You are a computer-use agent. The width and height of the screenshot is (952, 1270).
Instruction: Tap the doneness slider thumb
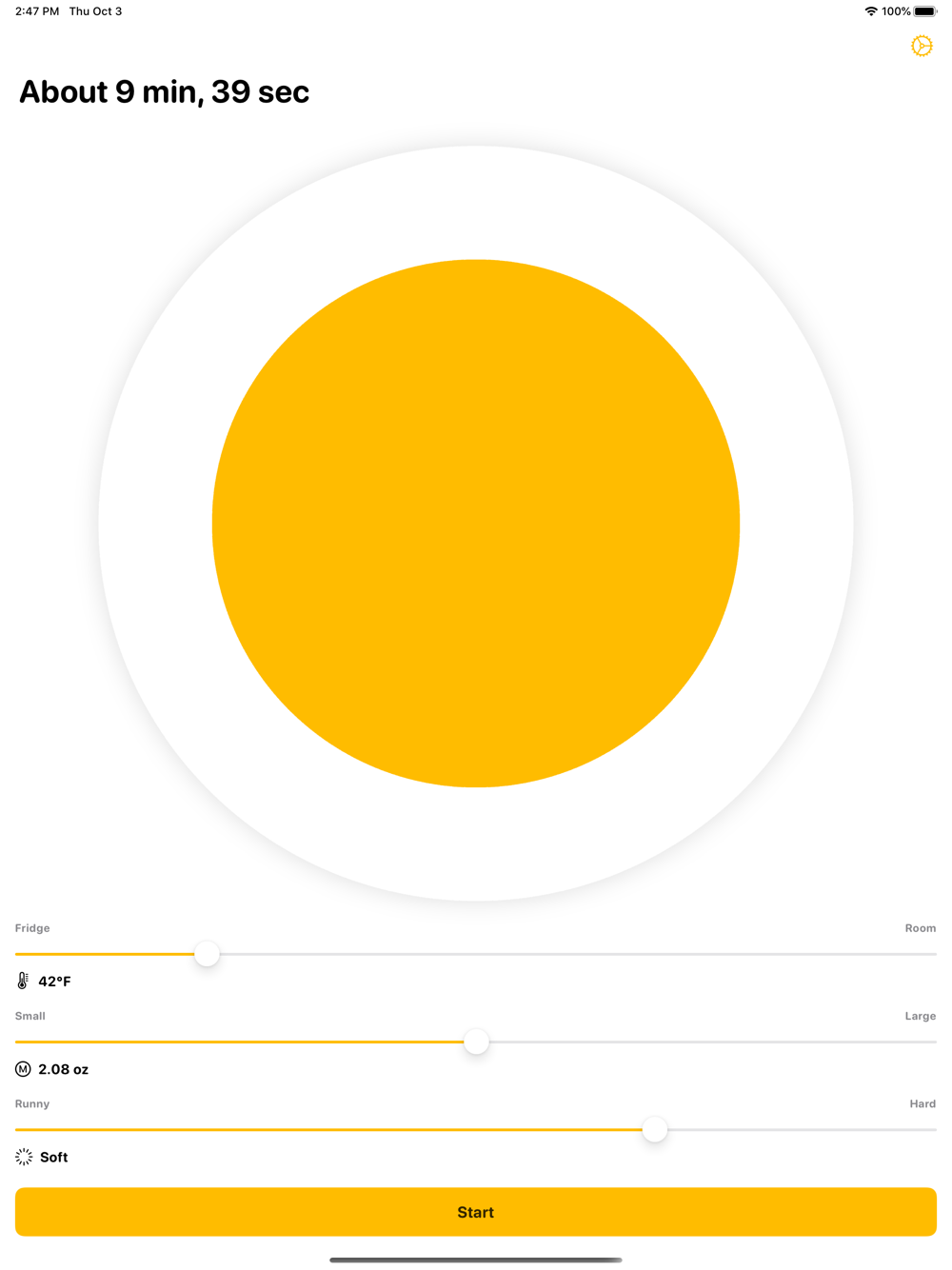point(654,1130)
